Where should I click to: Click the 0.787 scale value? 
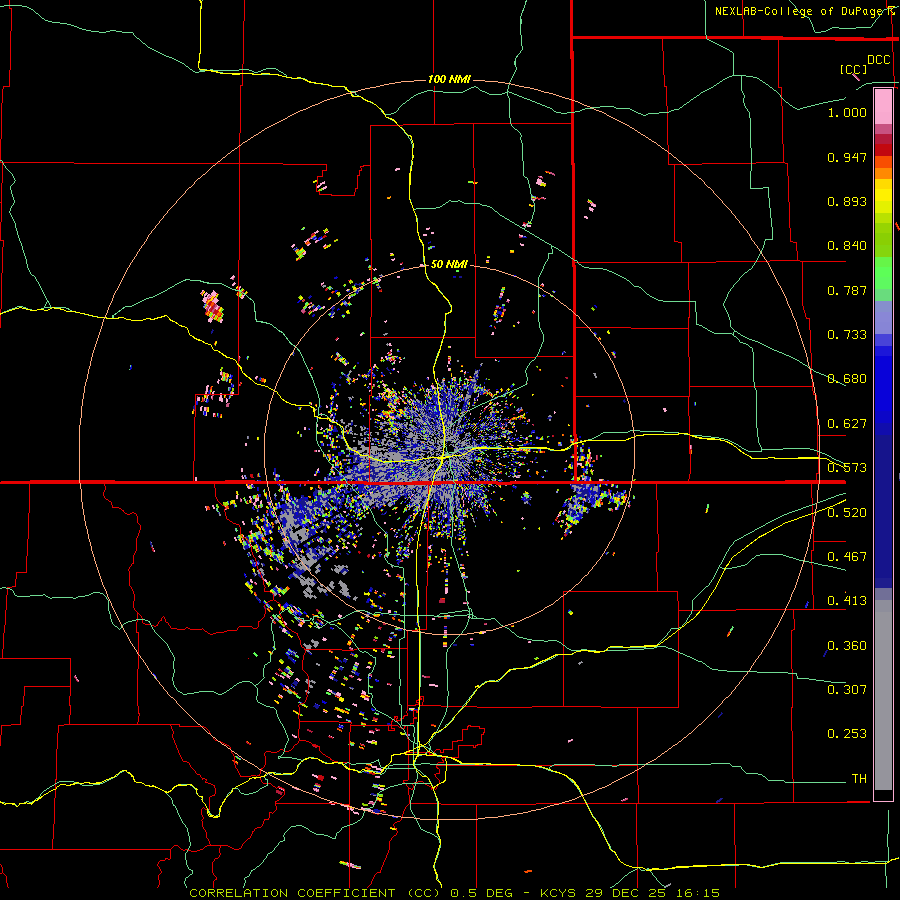pyautogui.click(x=847, y=290)
